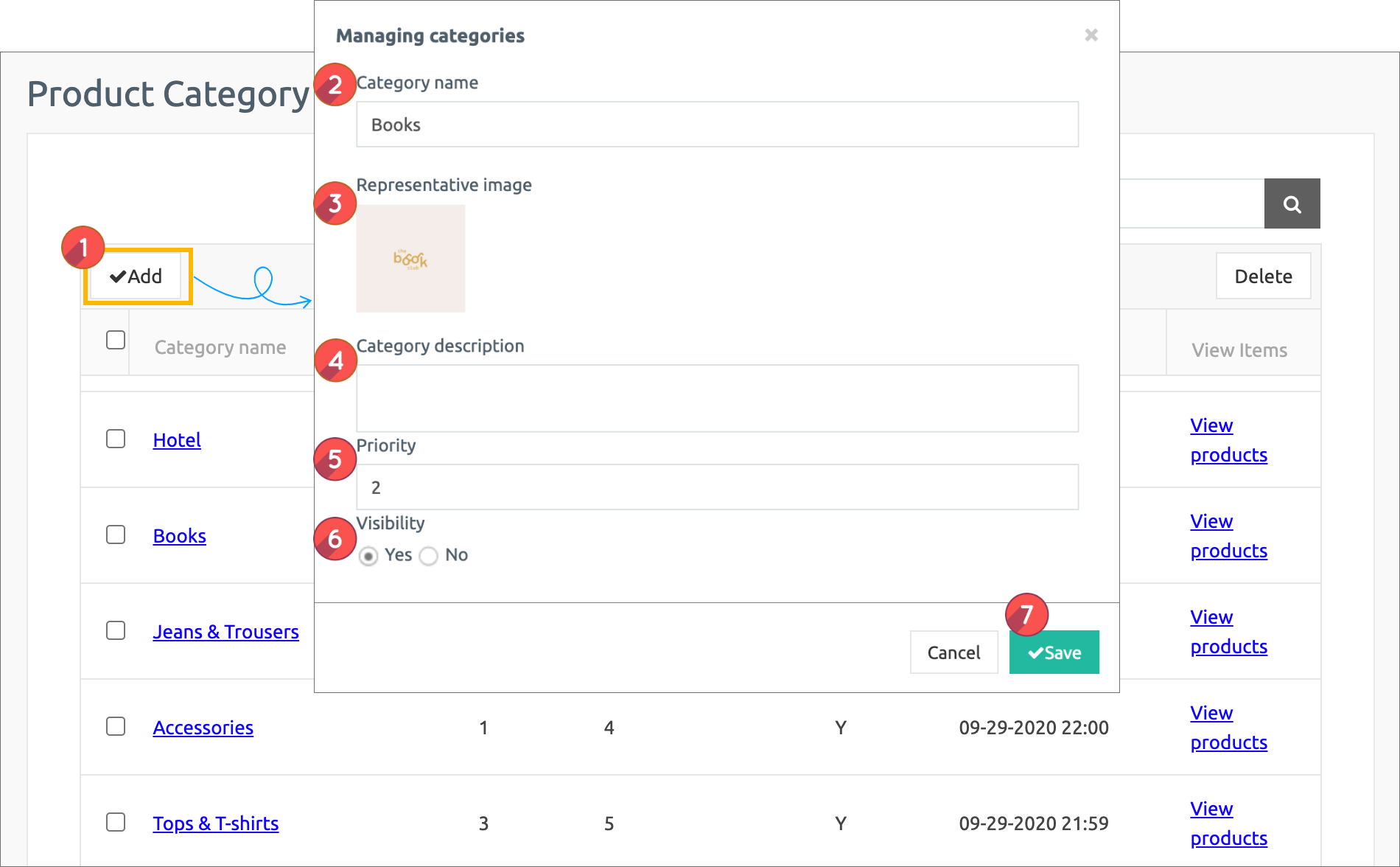View products for the Accessories row
Screen dimensions: 1400x867
[1228, 728]
